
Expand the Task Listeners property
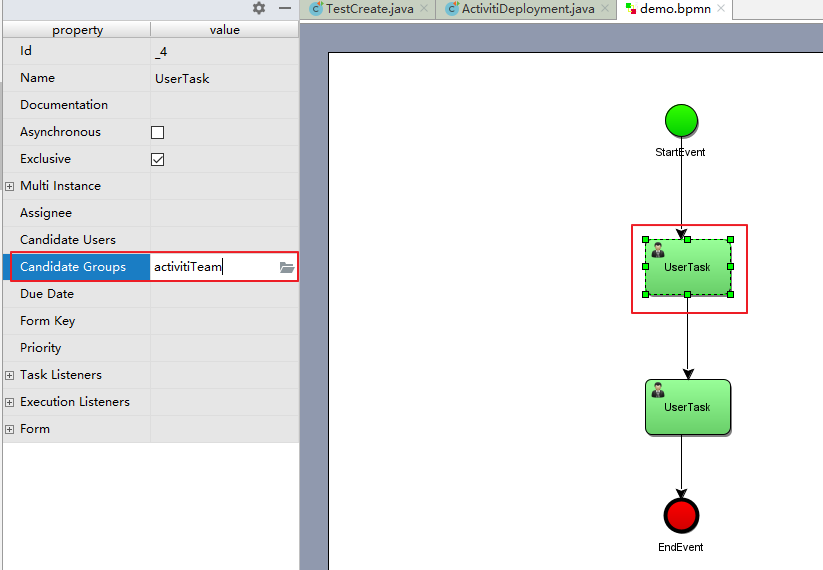pyautogui.click(x=9, y=375)
